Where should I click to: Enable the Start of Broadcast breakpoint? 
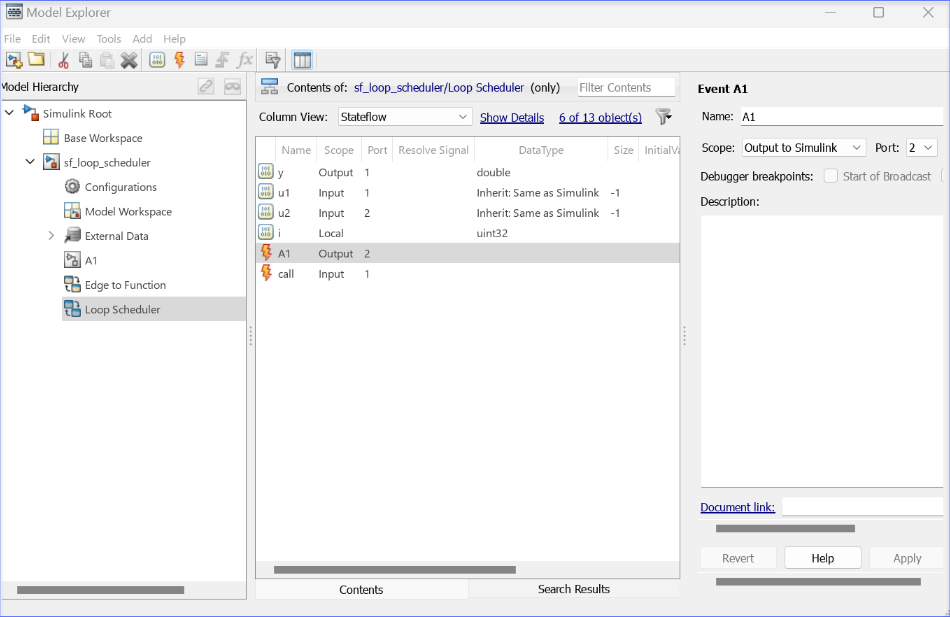831,175
